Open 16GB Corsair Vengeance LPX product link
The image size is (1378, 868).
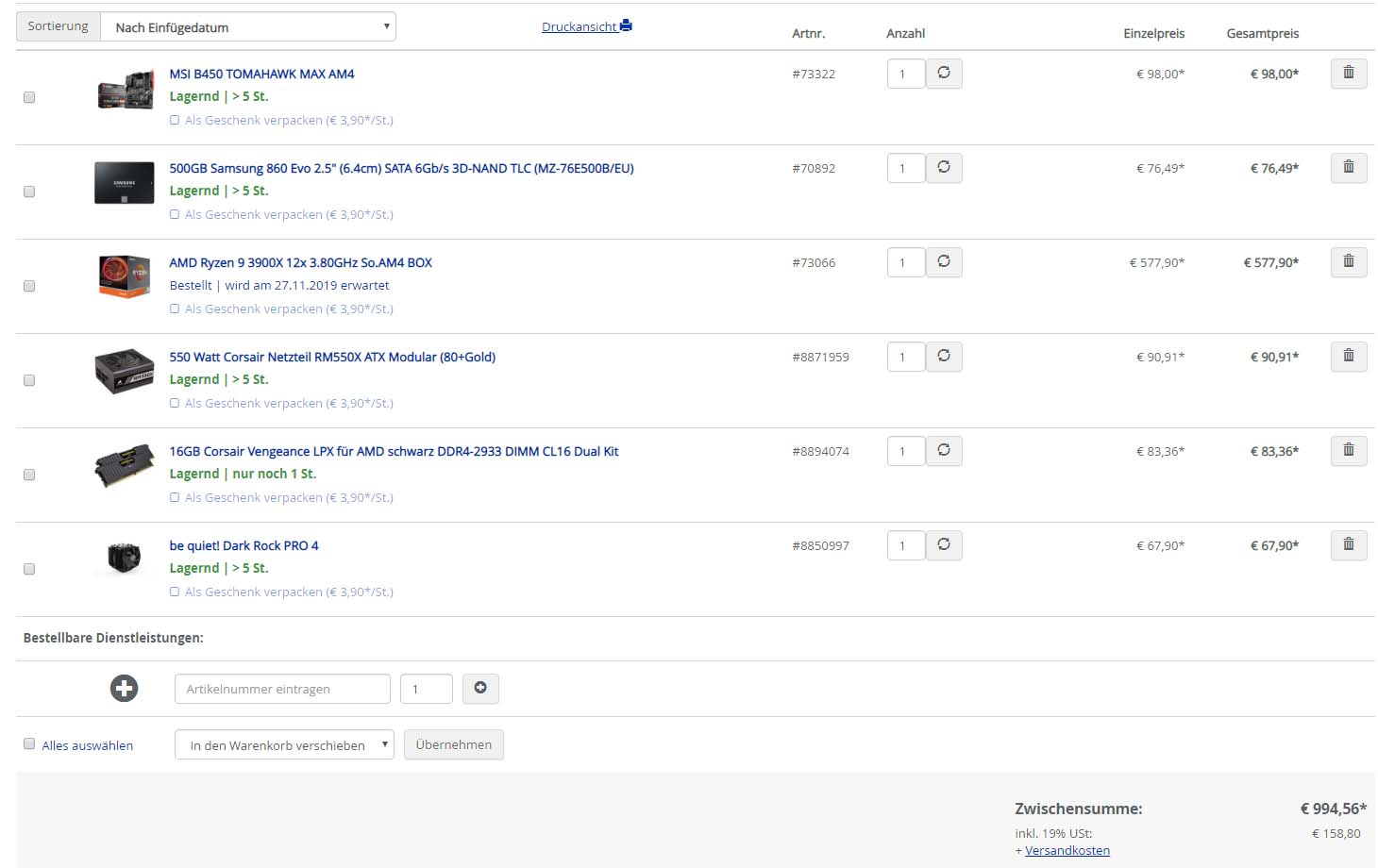pyautogui.click(x=394, y=451)
